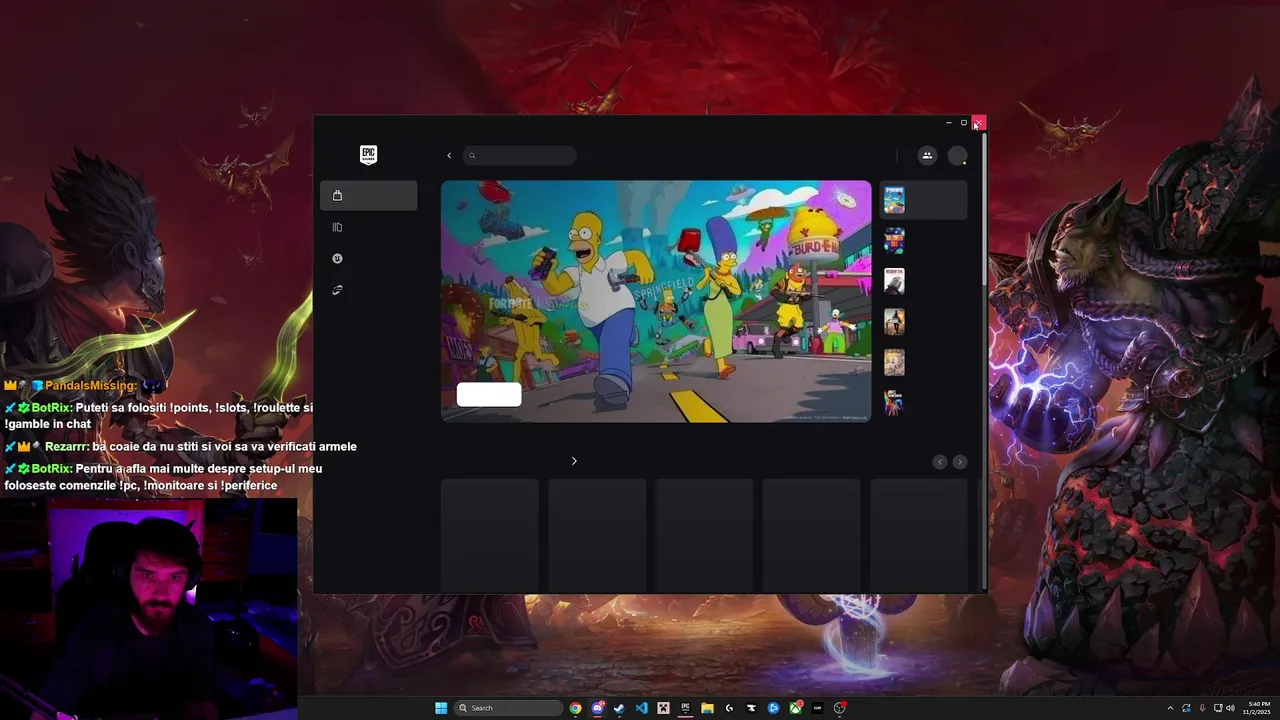Open the Library icon in the Epic sidebar

337,227
